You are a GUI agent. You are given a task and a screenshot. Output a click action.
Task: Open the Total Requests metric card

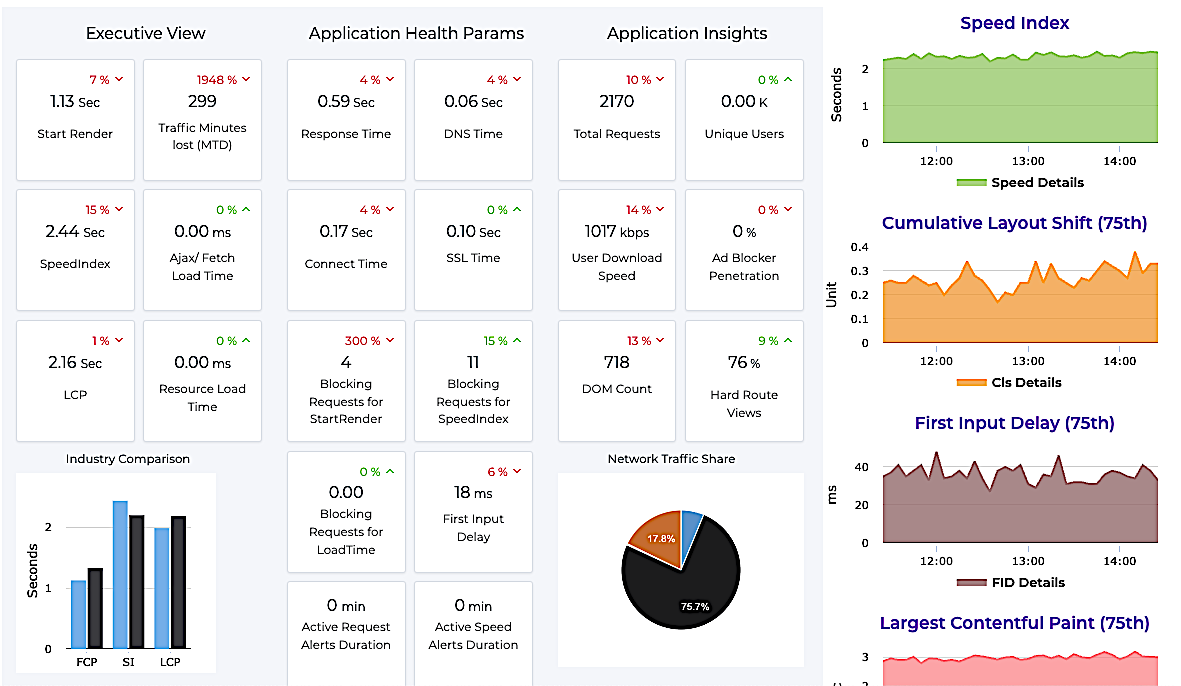[x=616, y=119]
